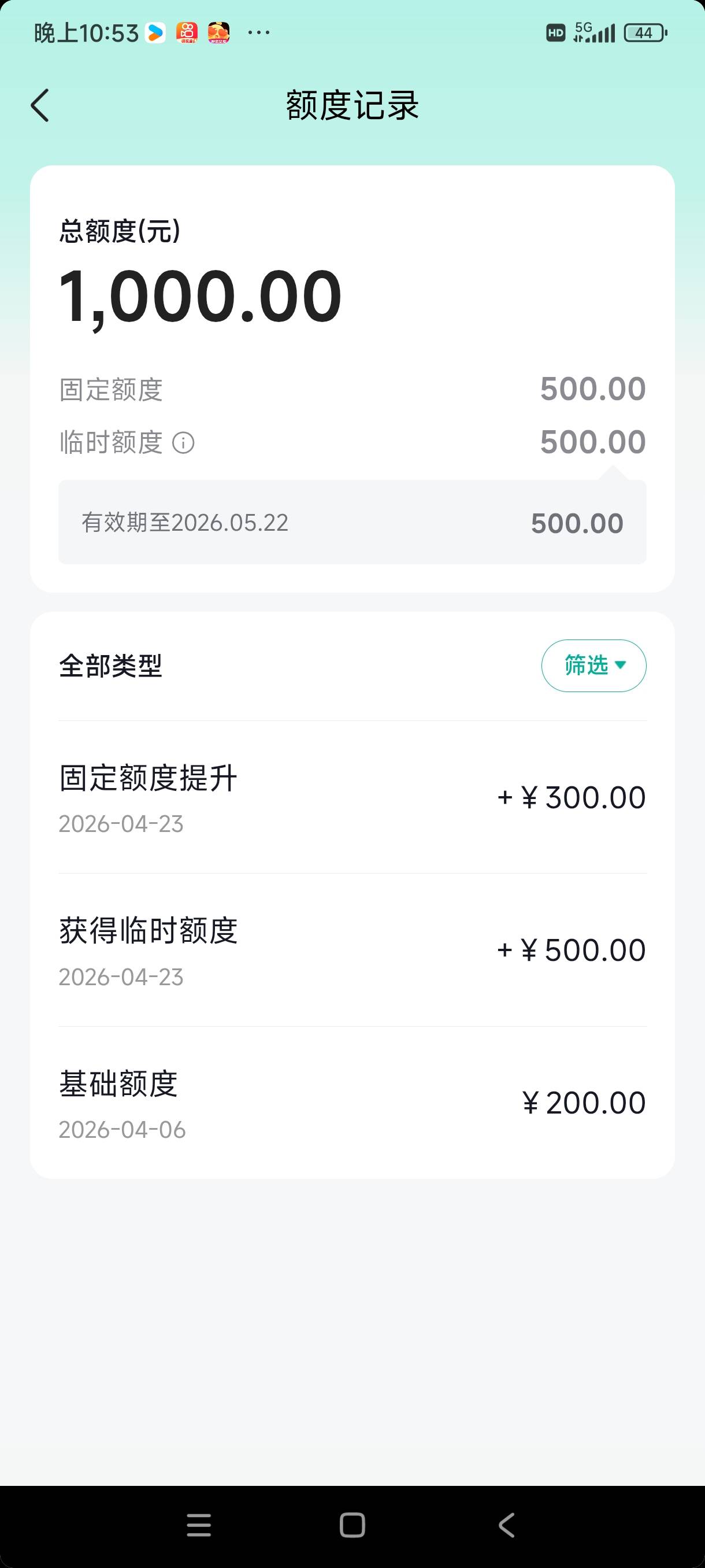This screenshot has width=705, height=1568.
Task: Tap the back arrow in header
Action: 40,105
